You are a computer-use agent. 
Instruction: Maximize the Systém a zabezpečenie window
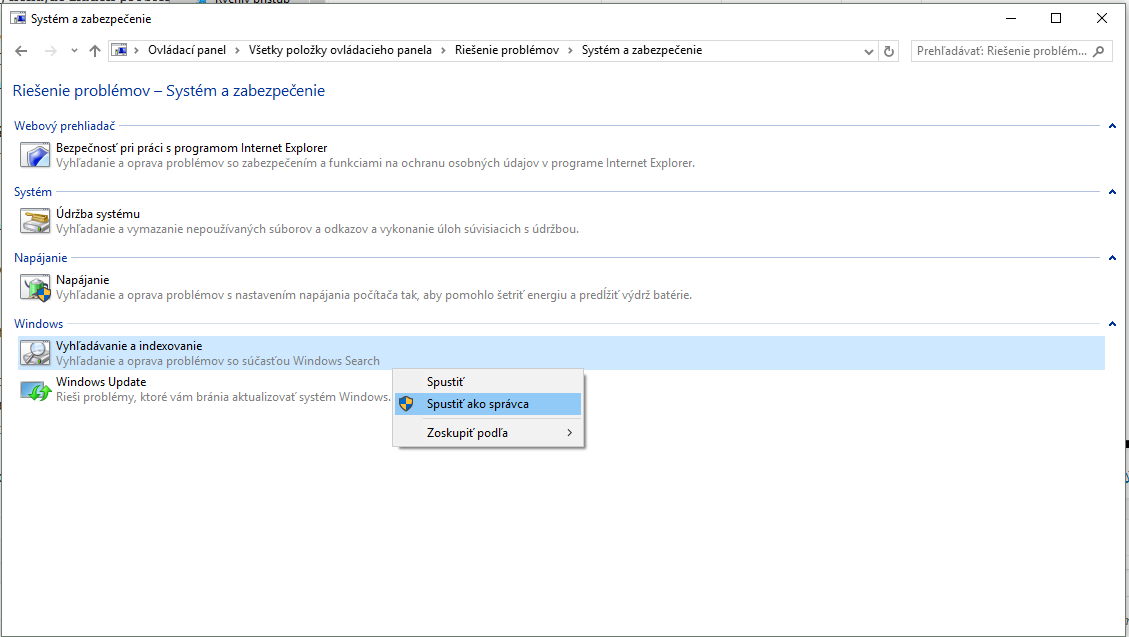[x=1056, y=19]
